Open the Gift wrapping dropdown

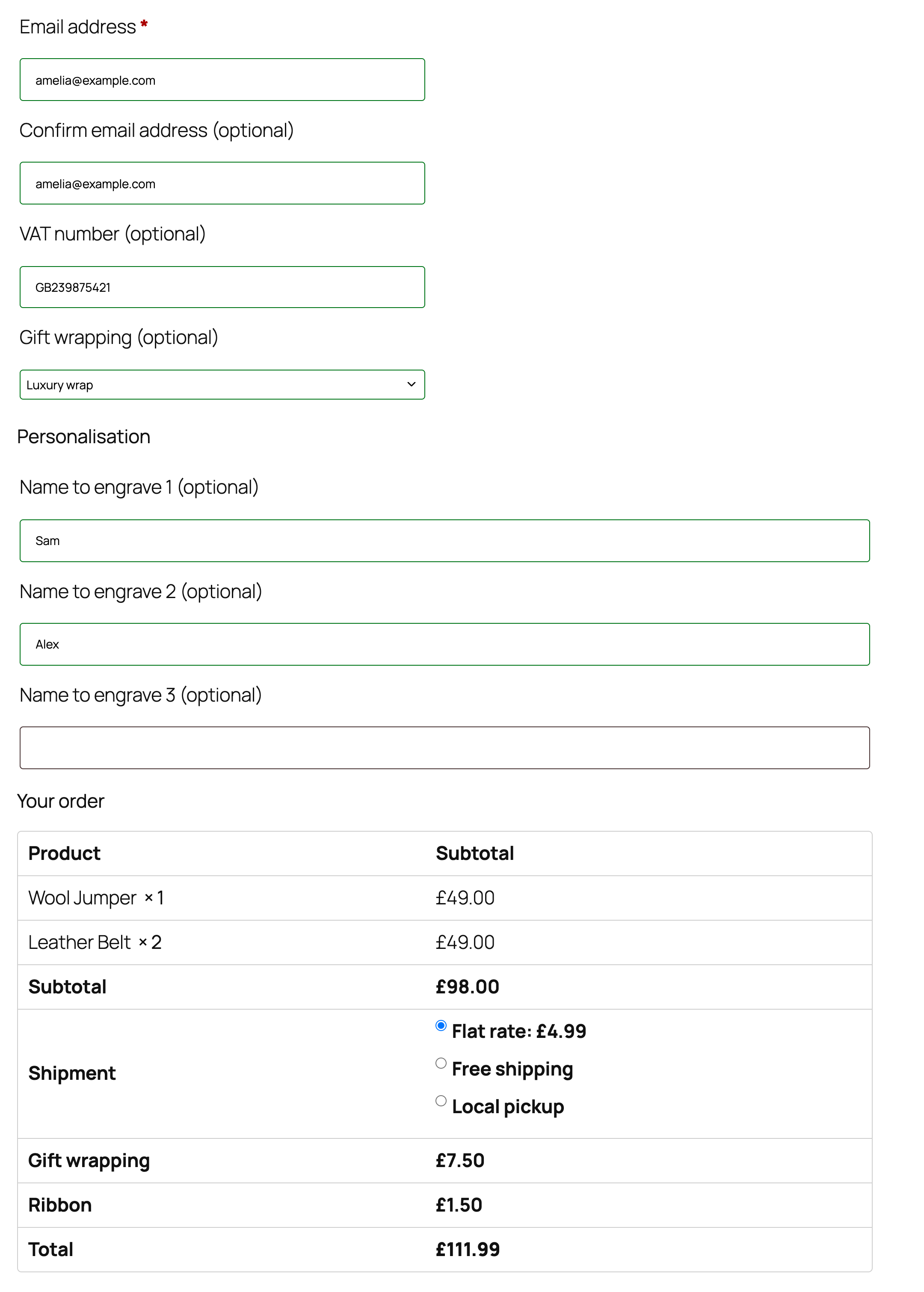coord(222,385)
